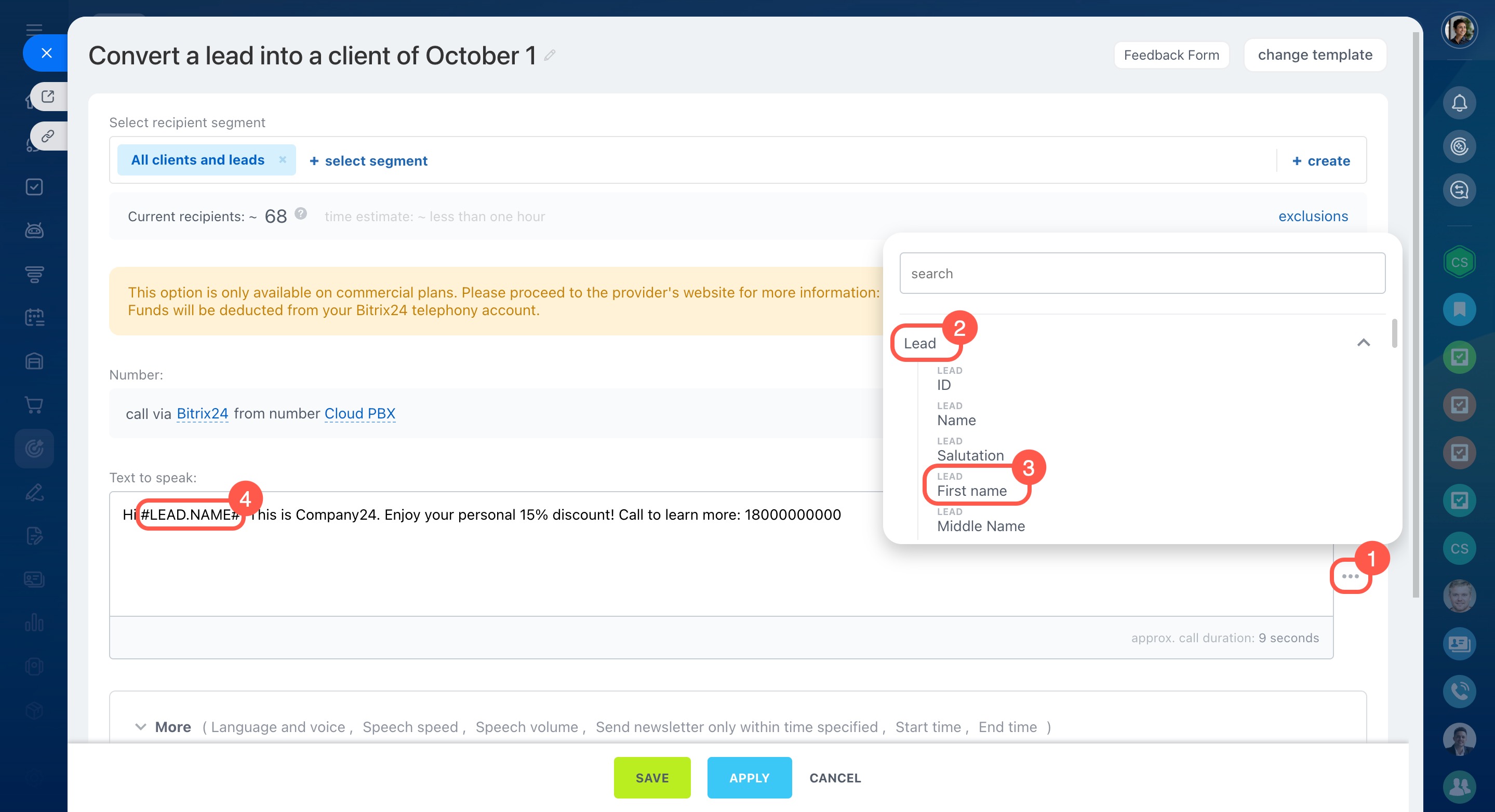Click the recipients help question mark icon
The width and height of the screenshot is (1495, 812).
[300, 213]
